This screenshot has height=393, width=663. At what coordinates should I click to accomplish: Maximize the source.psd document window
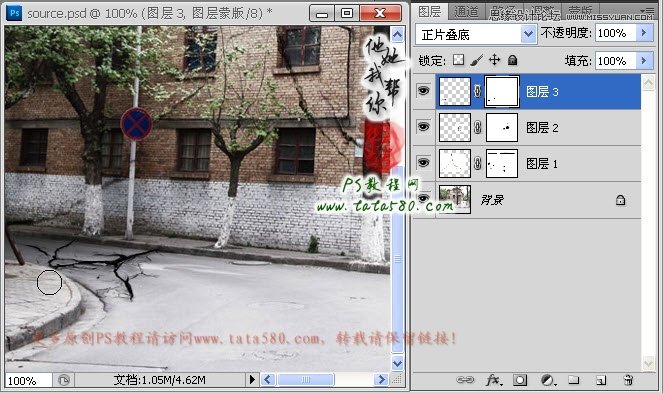(347, 13)
